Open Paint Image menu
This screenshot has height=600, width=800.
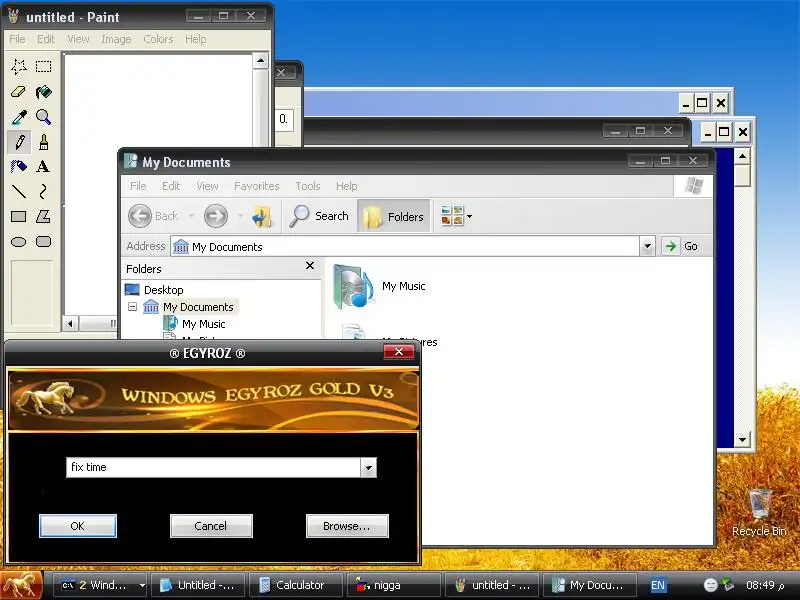coord(116,39)
